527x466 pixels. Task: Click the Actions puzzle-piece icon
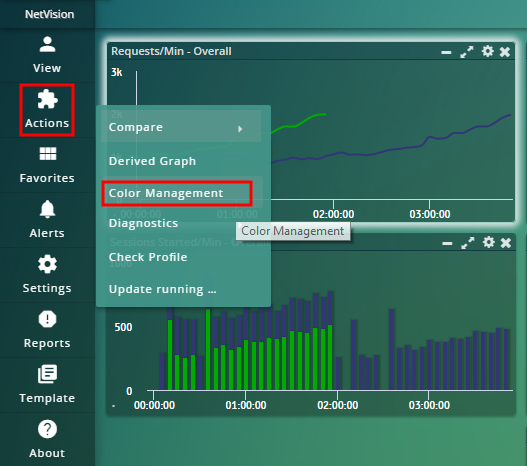pos(47,99)
